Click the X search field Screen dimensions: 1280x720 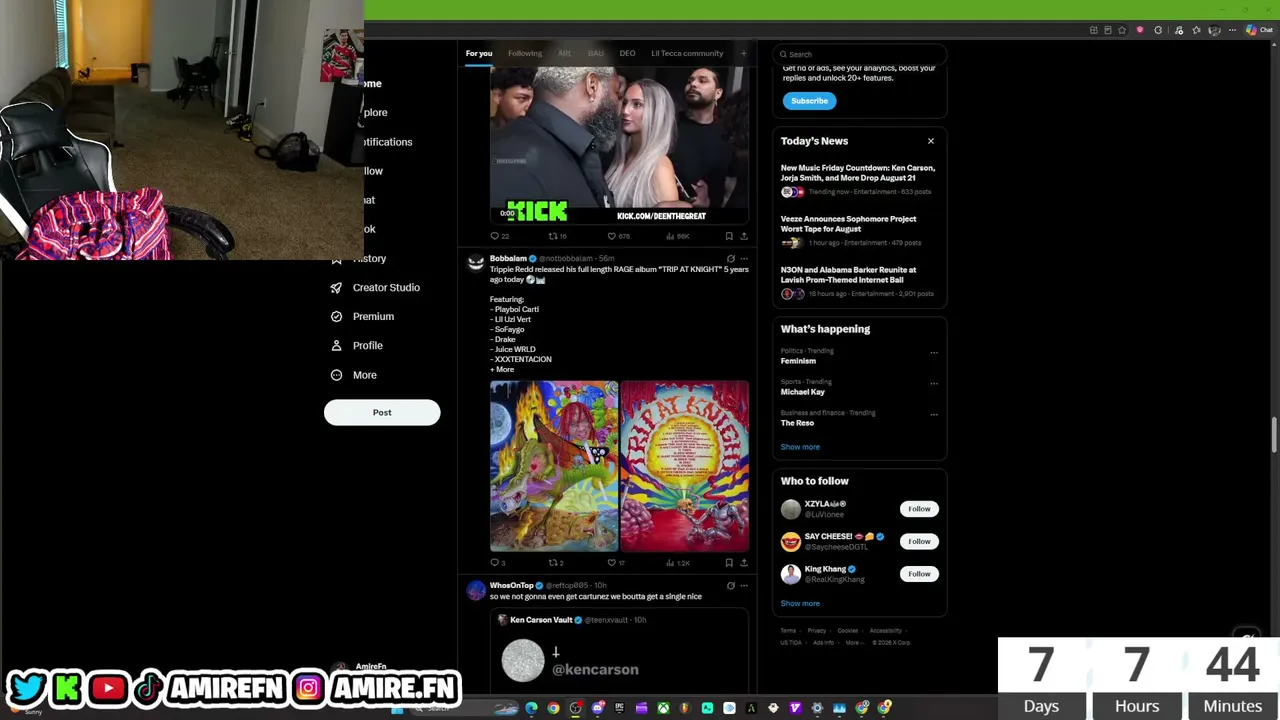point(859,54)
